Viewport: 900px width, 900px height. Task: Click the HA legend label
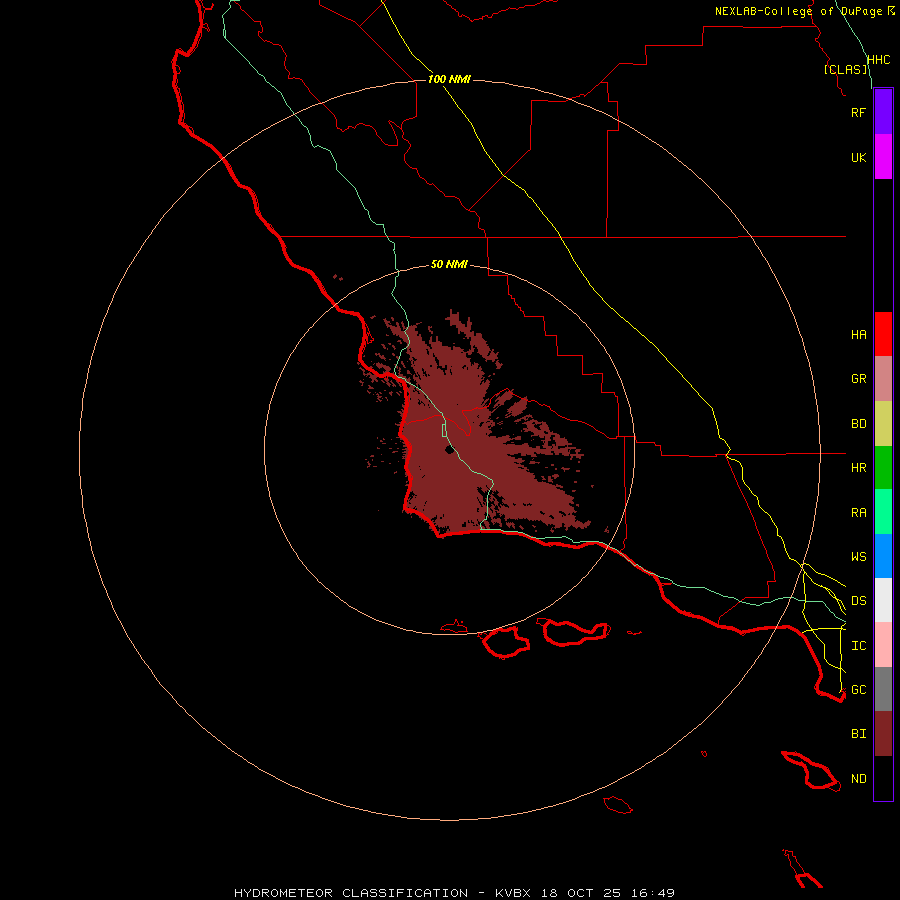click(858, 335)
